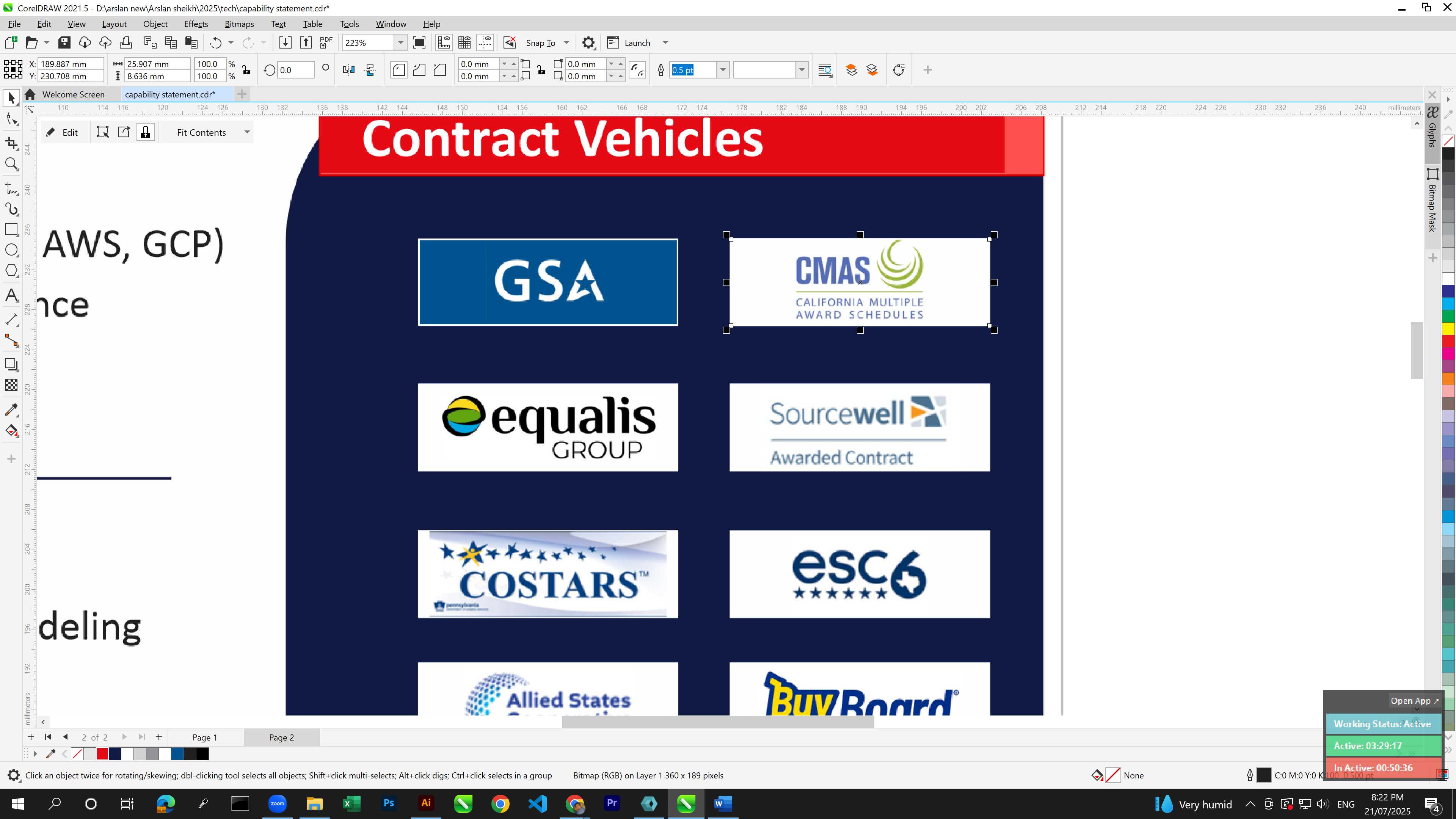The image size is (1456, 819).
Task: Toggle Show guidelines button
Action: click(485, 42)
